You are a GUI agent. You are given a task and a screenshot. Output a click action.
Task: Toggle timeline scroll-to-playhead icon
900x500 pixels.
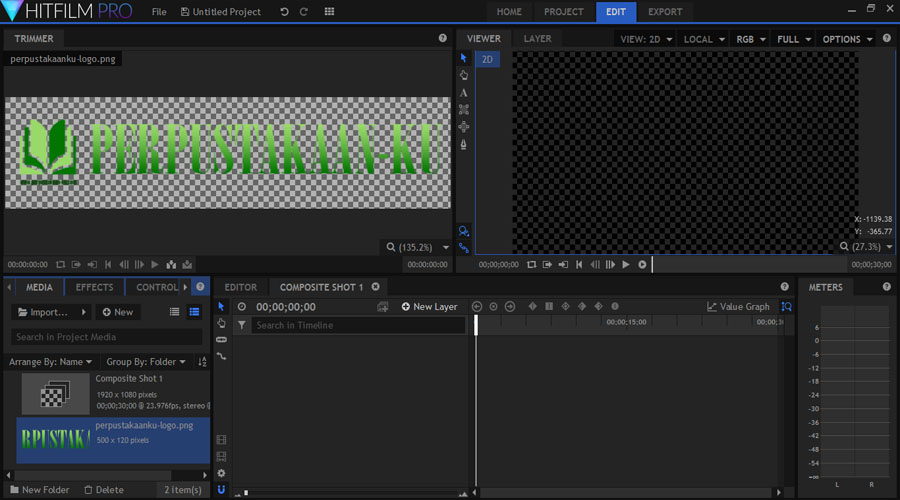pyautogui.click(x=786, y=307)
